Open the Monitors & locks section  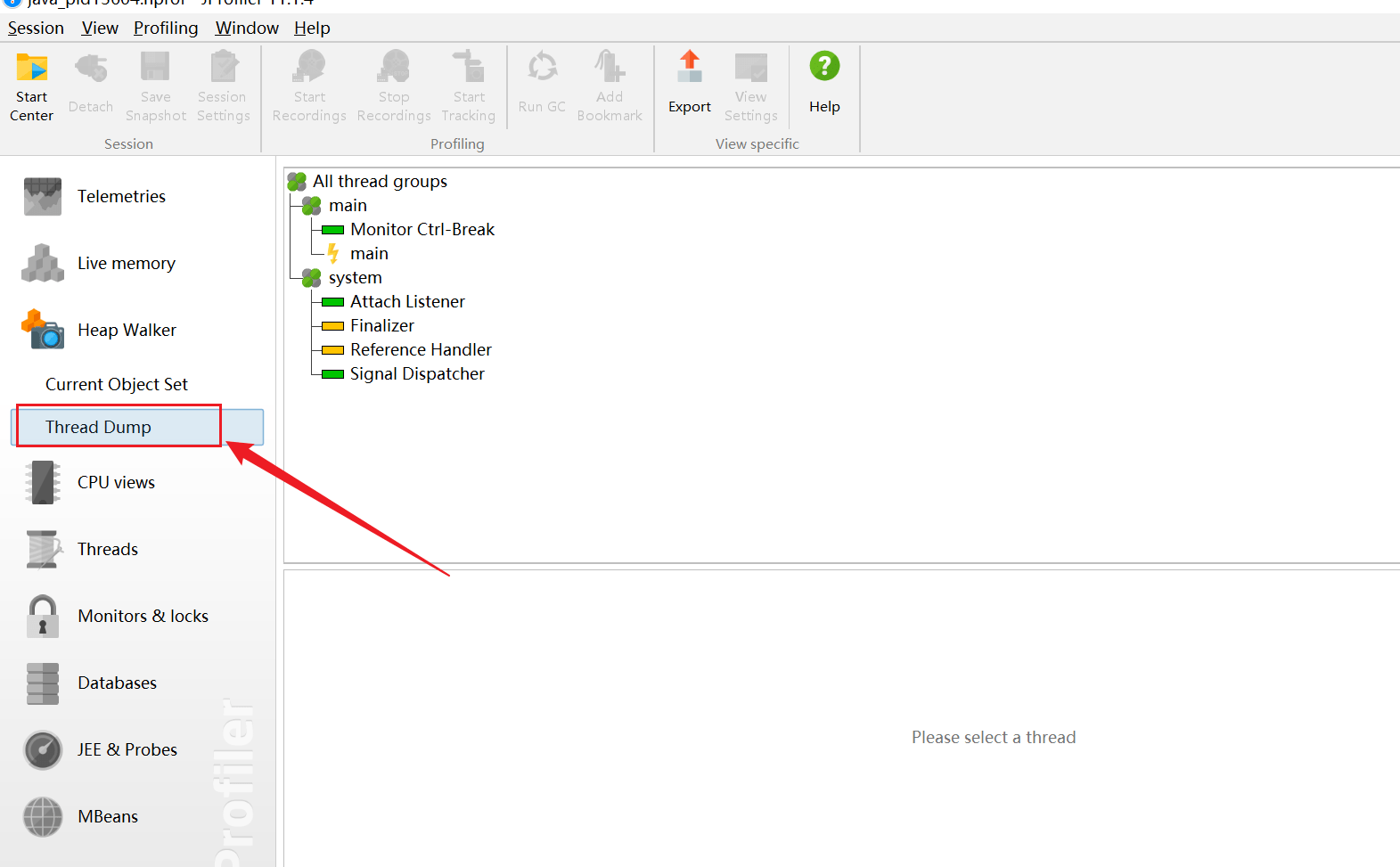point(143,616)
